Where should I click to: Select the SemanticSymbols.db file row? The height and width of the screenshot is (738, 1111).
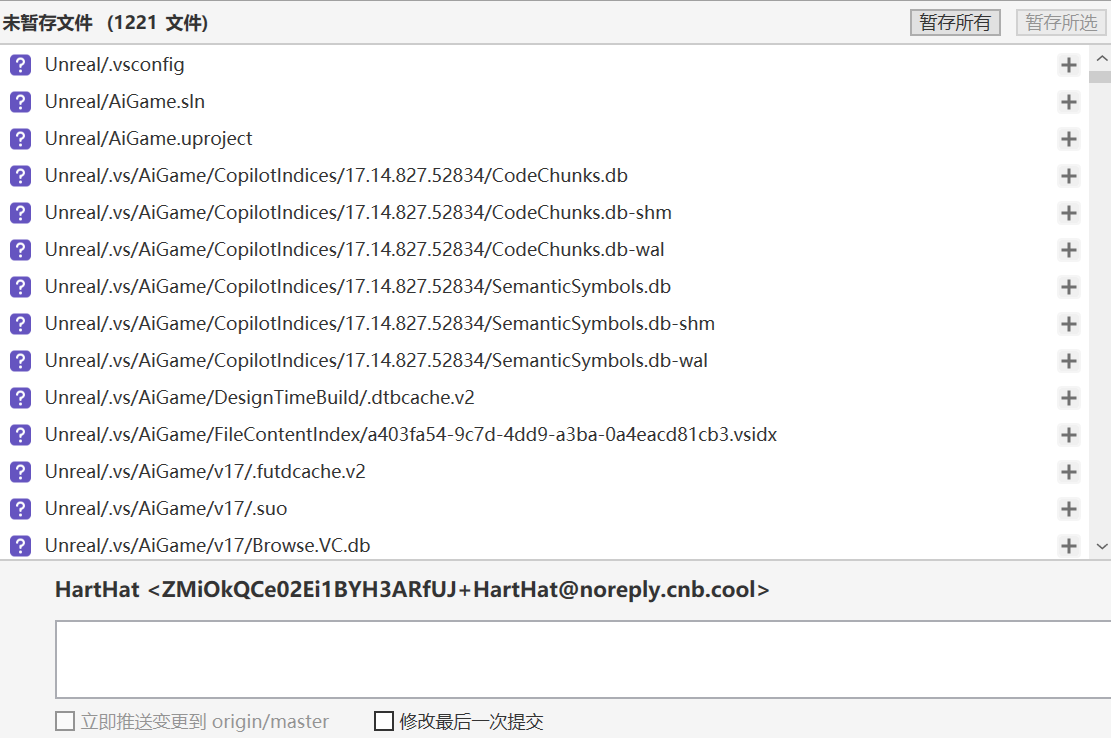pos(357,287)
